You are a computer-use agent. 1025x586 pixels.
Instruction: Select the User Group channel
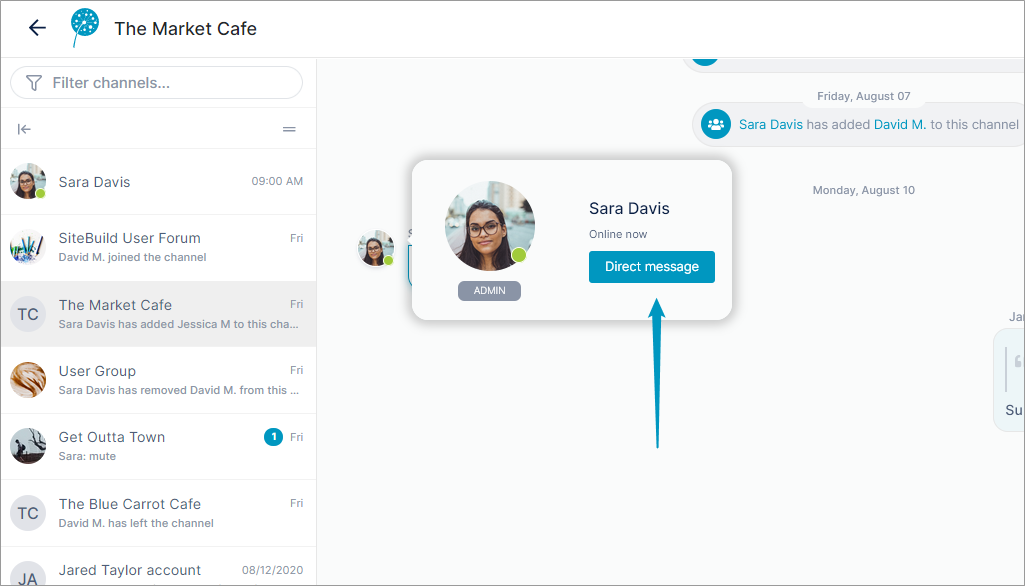click(158, 380)
